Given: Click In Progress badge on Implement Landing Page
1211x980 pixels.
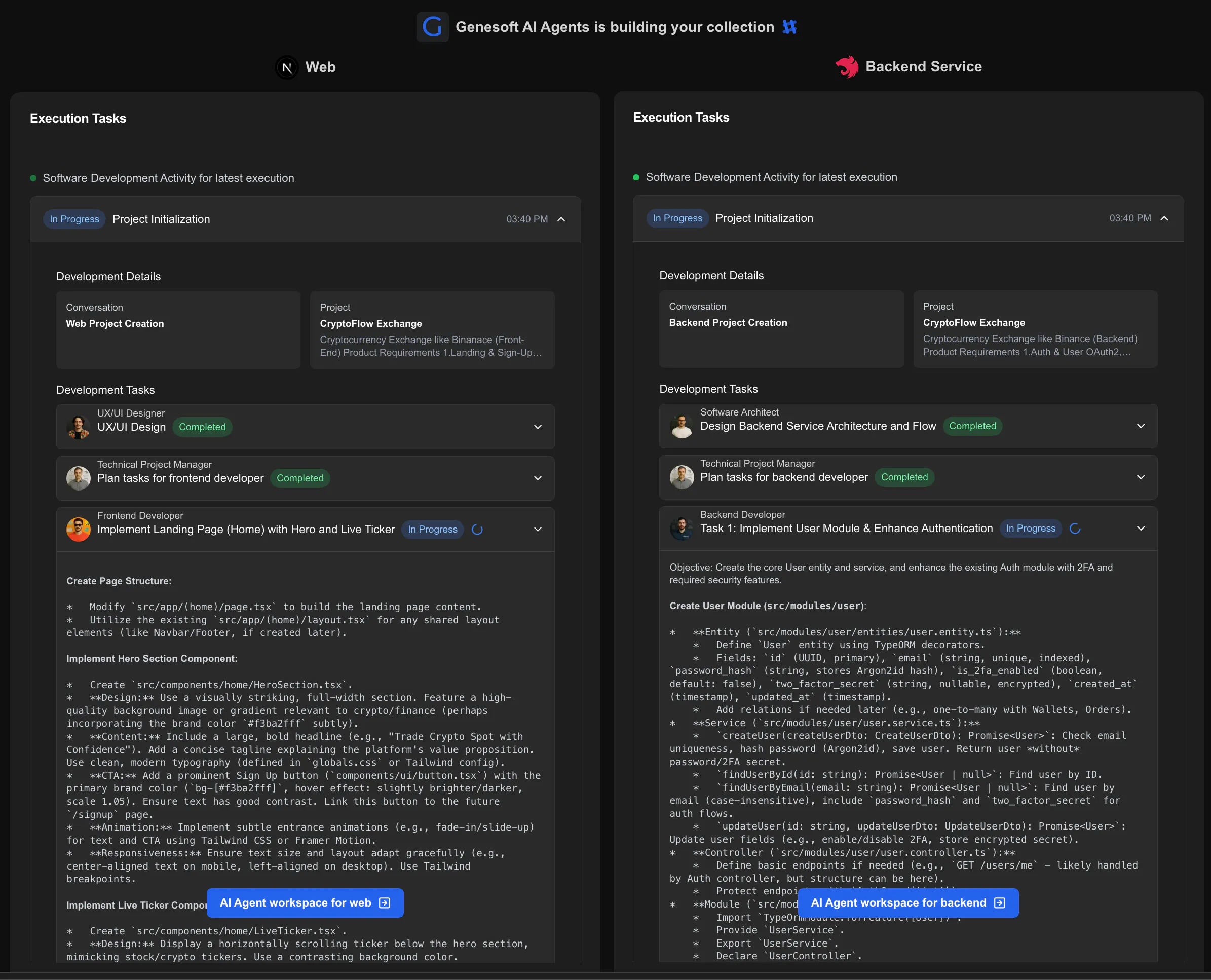Looking at the screenshot, I should click(x=432, y=530).
